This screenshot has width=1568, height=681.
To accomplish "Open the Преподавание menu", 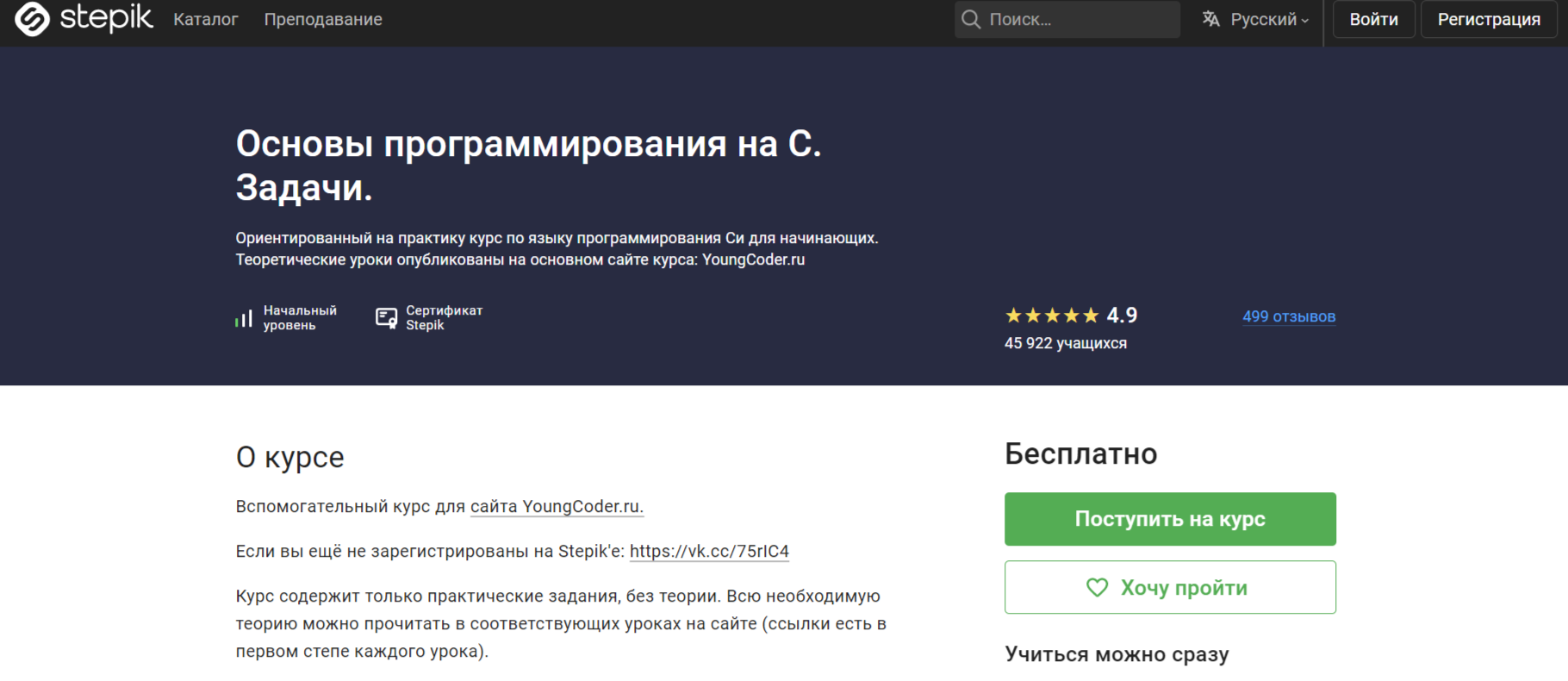I will pos(323,19).
